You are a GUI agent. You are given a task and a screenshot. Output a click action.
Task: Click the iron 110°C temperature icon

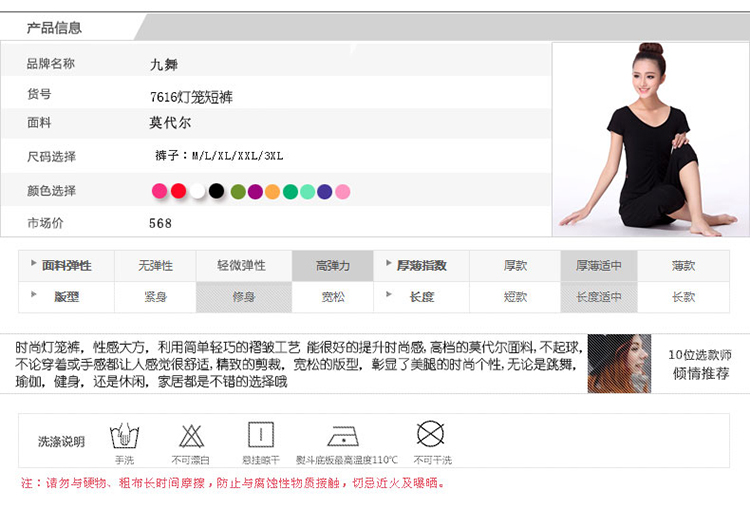point(343,436)
